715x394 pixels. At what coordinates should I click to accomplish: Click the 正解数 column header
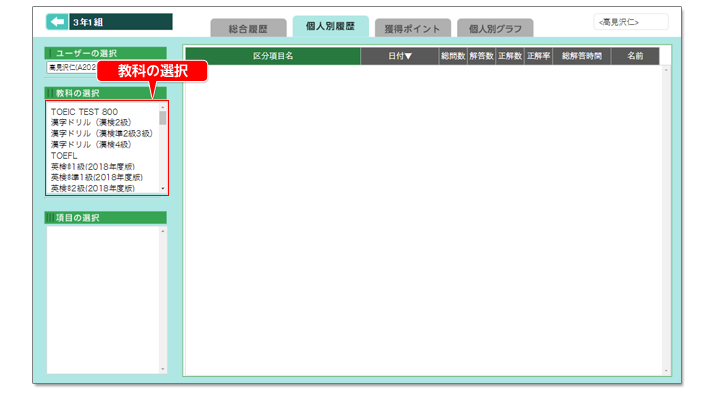tap(510, 56)
